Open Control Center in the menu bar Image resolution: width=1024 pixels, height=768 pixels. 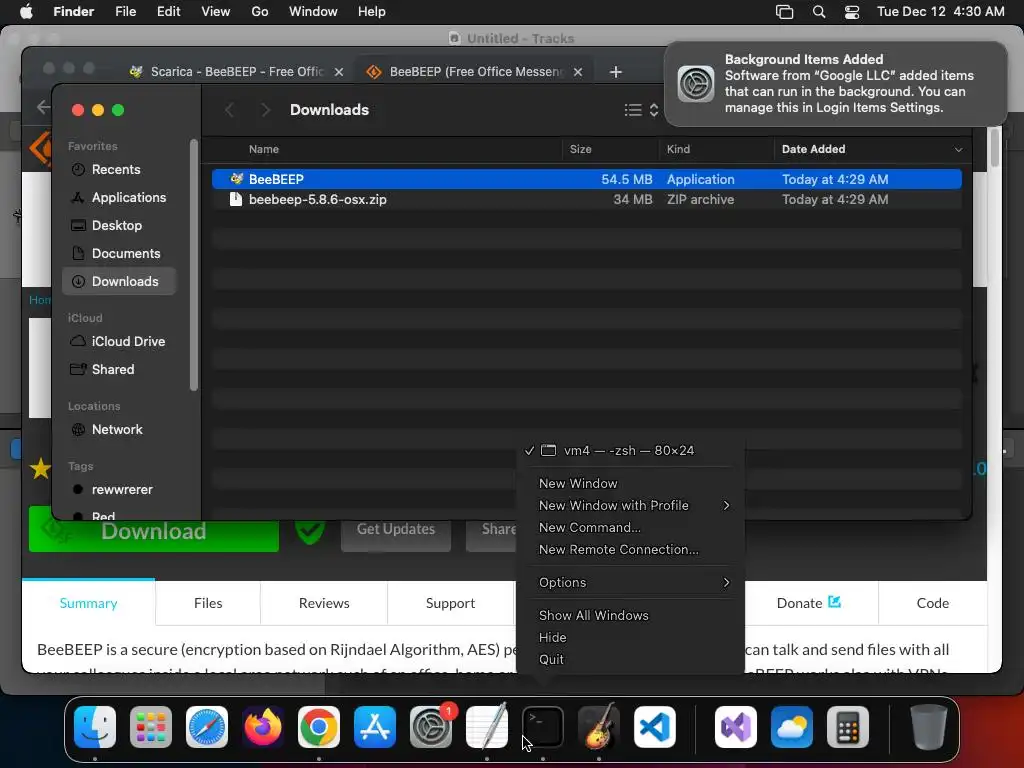pyautogui.click(x=852, y=12)
